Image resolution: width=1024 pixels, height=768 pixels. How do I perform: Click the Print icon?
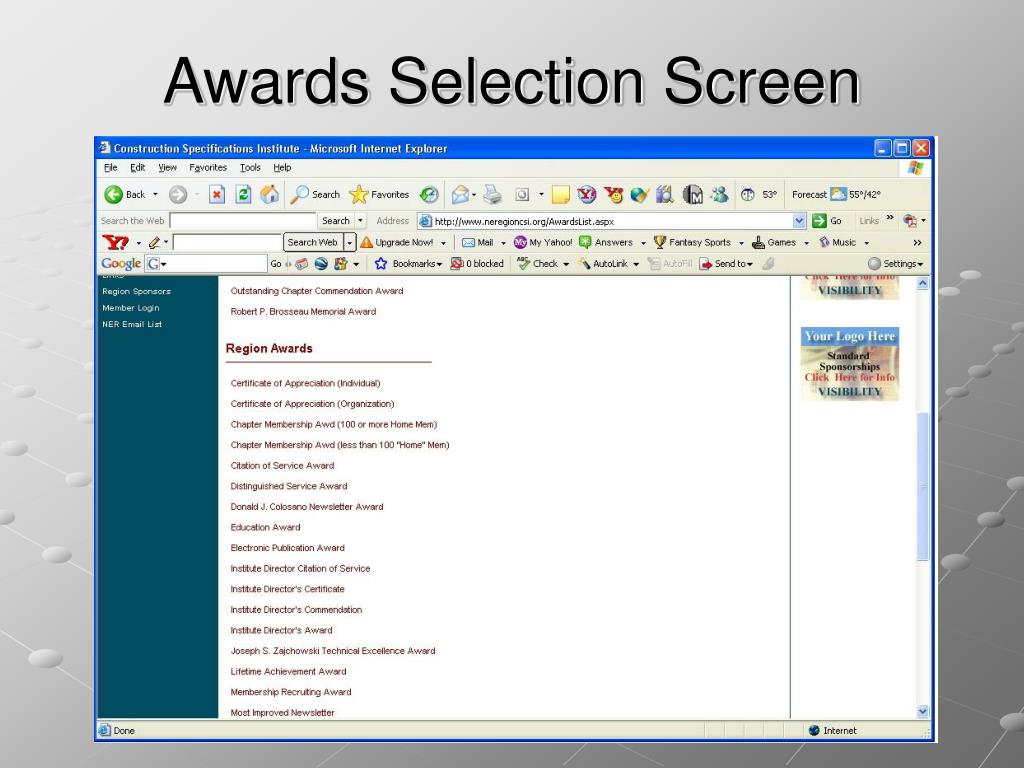click(493, 194)
